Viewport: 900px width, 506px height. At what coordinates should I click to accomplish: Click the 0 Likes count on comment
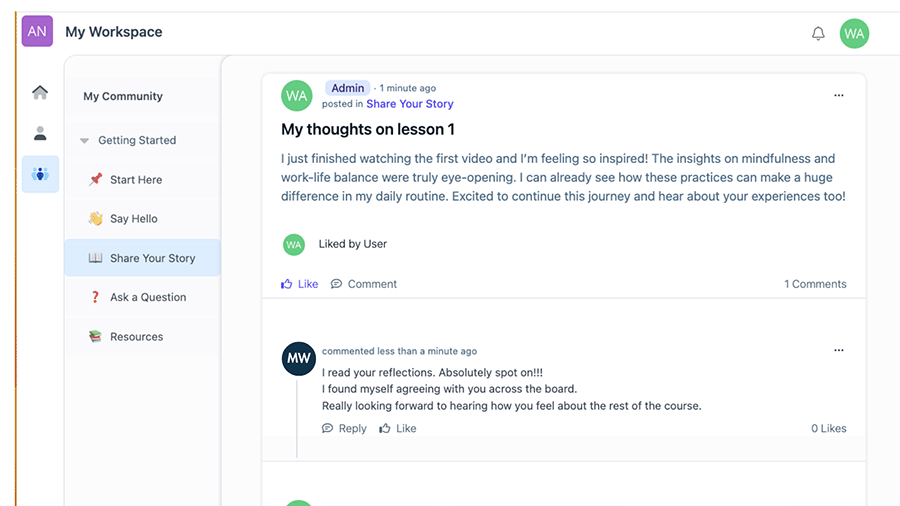click(828, 429)
